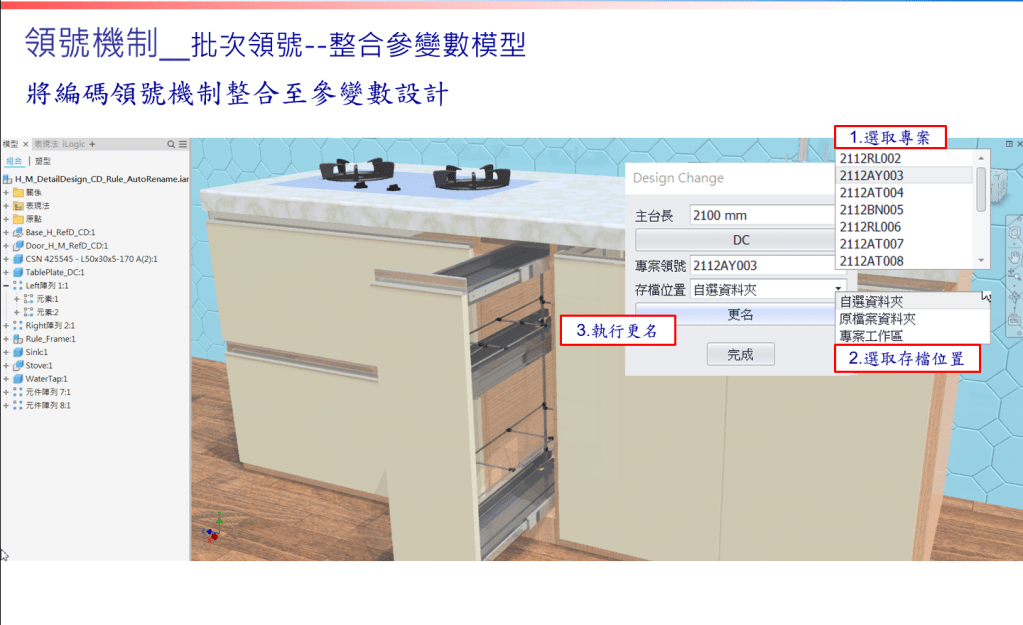The image size is (1023, 625).
Task: Select the Right陣列 2:1 pattern icon
Action: point(18,326)
